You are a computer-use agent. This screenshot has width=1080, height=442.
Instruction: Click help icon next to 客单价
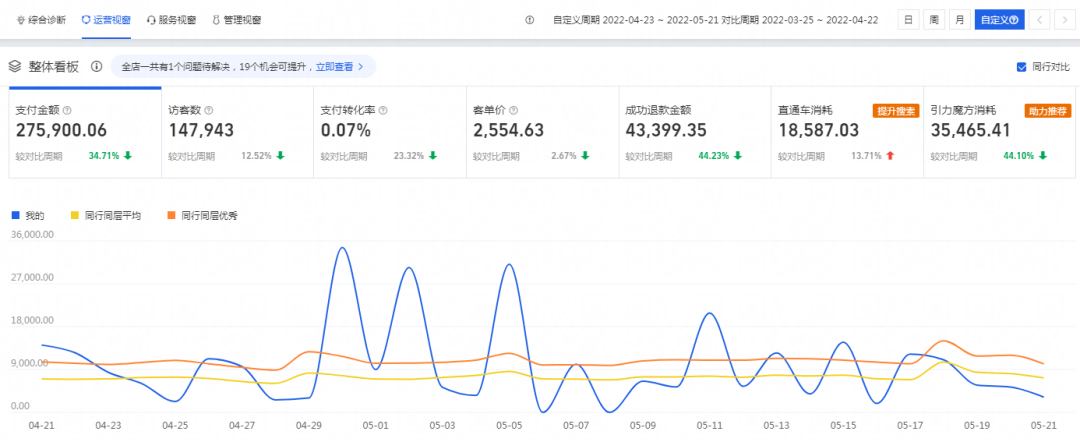point(515,110)
